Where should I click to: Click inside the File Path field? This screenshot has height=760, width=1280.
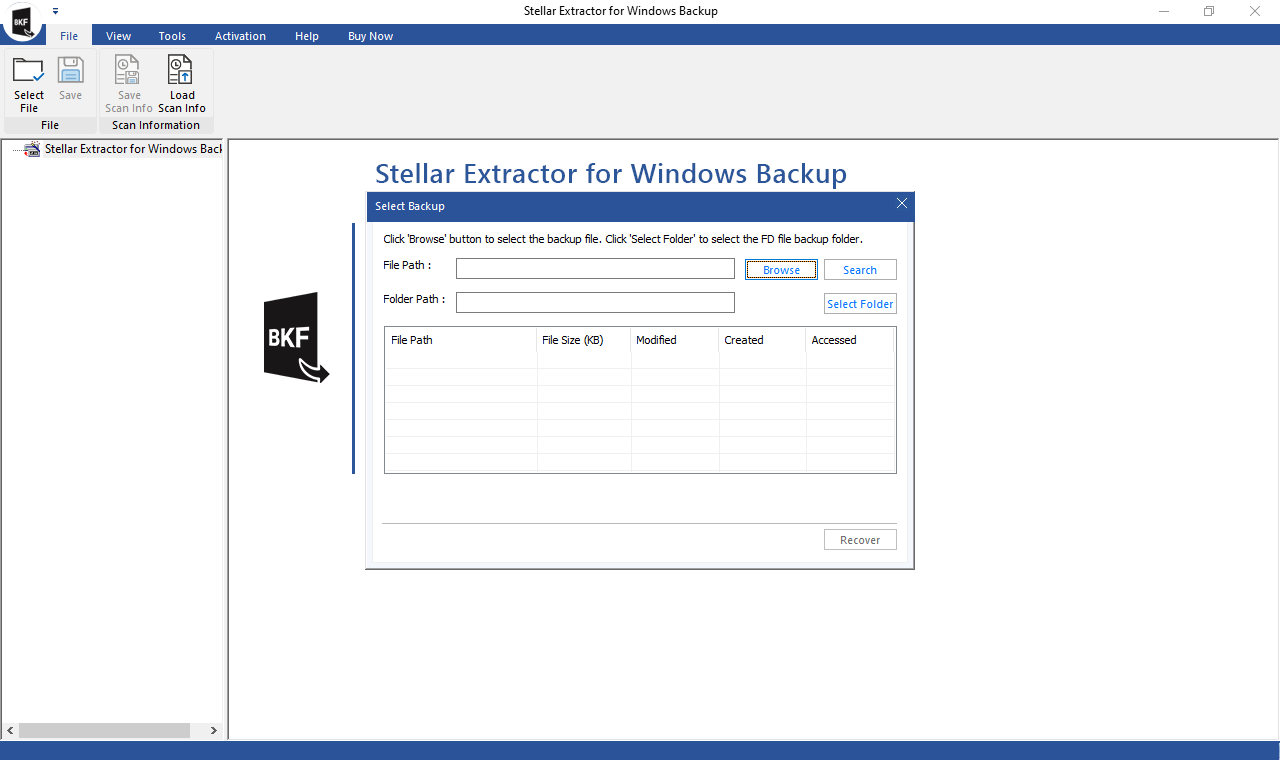pos(595,269)
